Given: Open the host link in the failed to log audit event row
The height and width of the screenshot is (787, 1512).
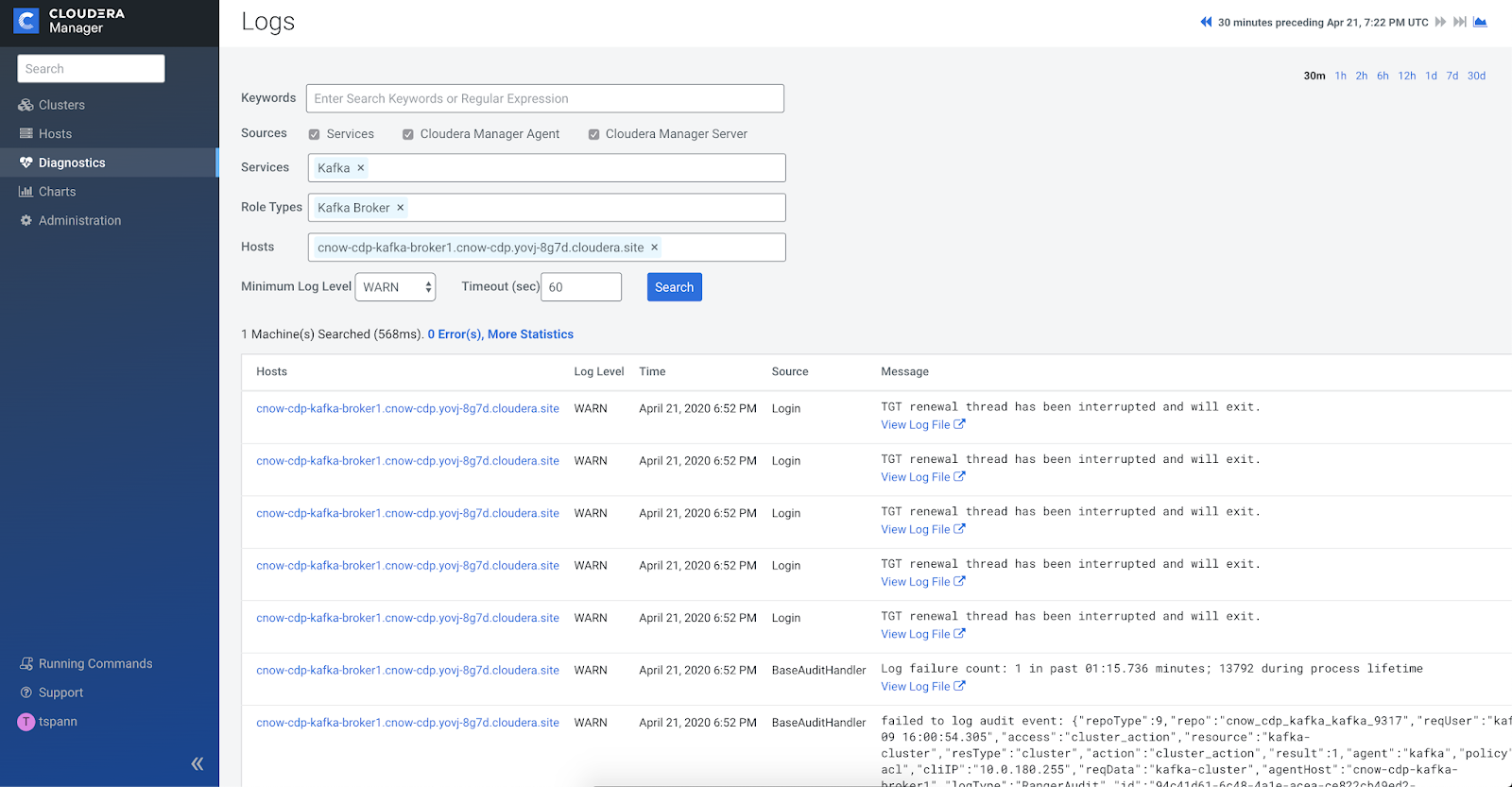Looking at the screenshot, I should coord(408,723).
